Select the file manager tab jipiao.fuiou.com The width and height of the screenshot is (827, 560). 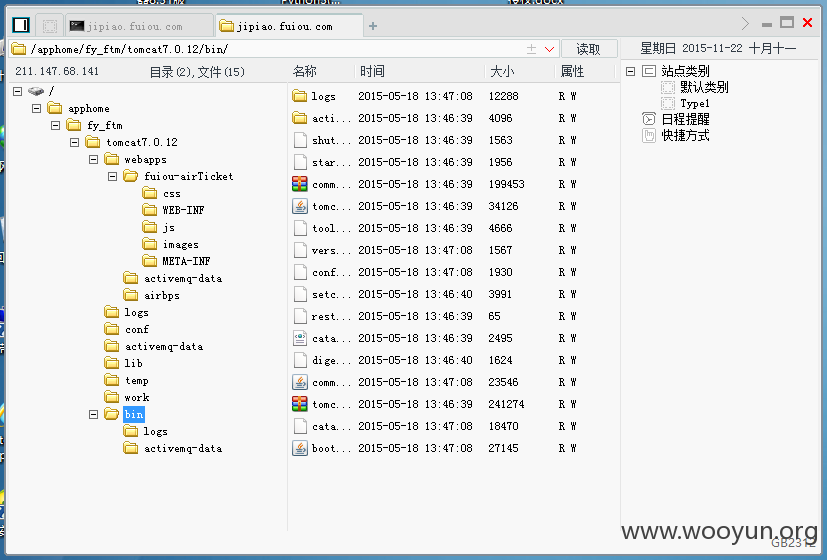(289, 26)
